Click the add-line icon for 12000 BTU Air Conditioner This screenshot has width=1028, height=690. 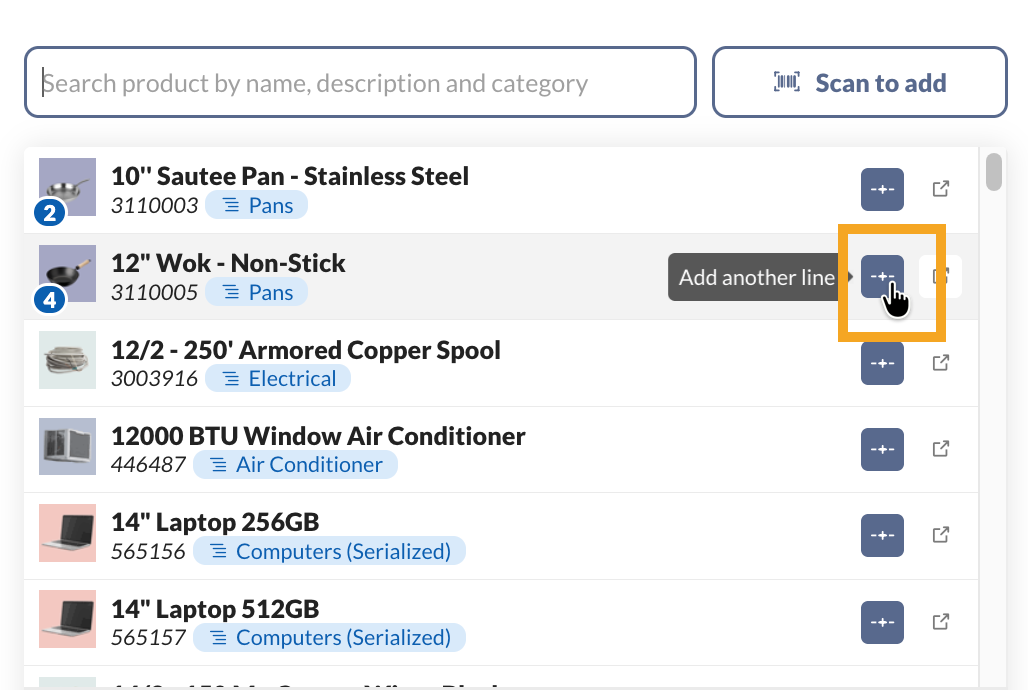882,449
